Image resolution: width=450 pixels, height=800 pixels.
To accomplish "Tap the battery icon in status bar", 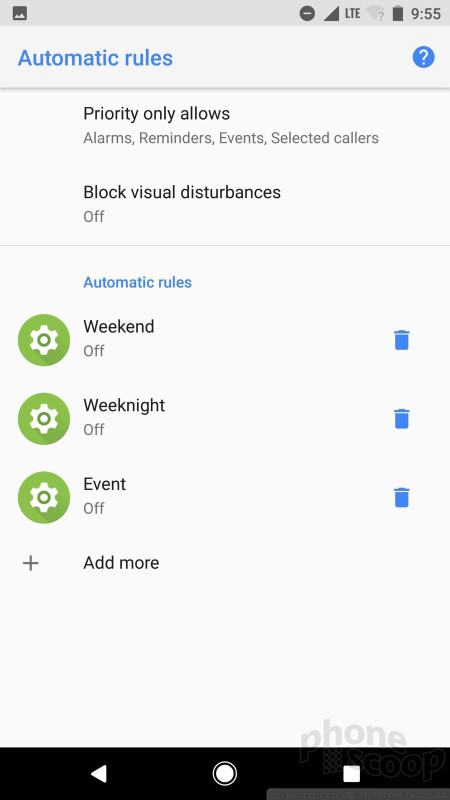I will [x=398, y=13].
